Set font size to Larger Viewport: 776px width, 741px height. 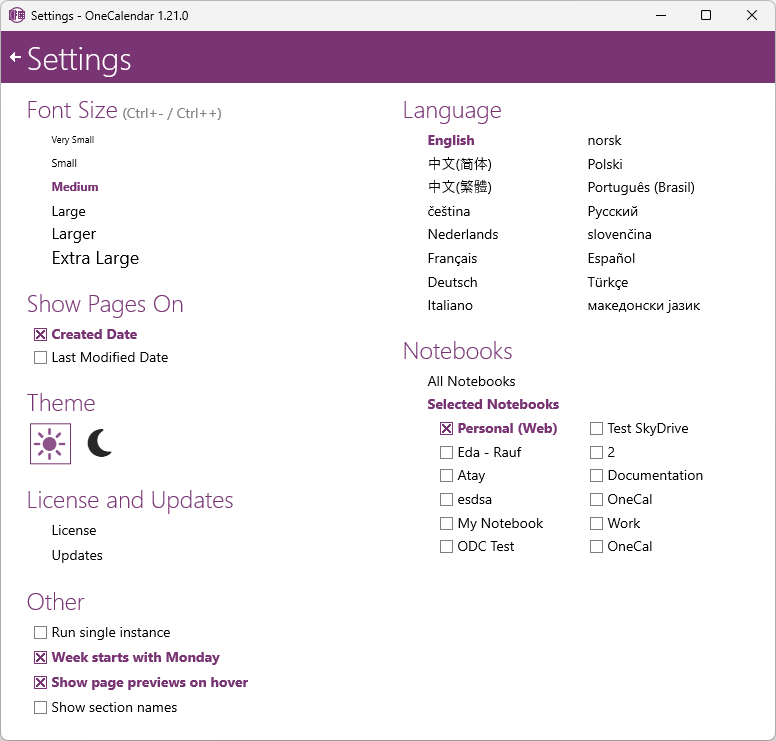[x=74, y=234]
